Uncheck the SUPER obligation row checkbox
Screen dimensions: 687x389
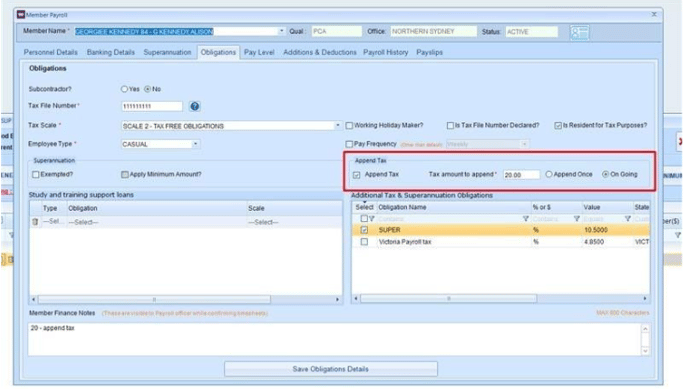364,230
